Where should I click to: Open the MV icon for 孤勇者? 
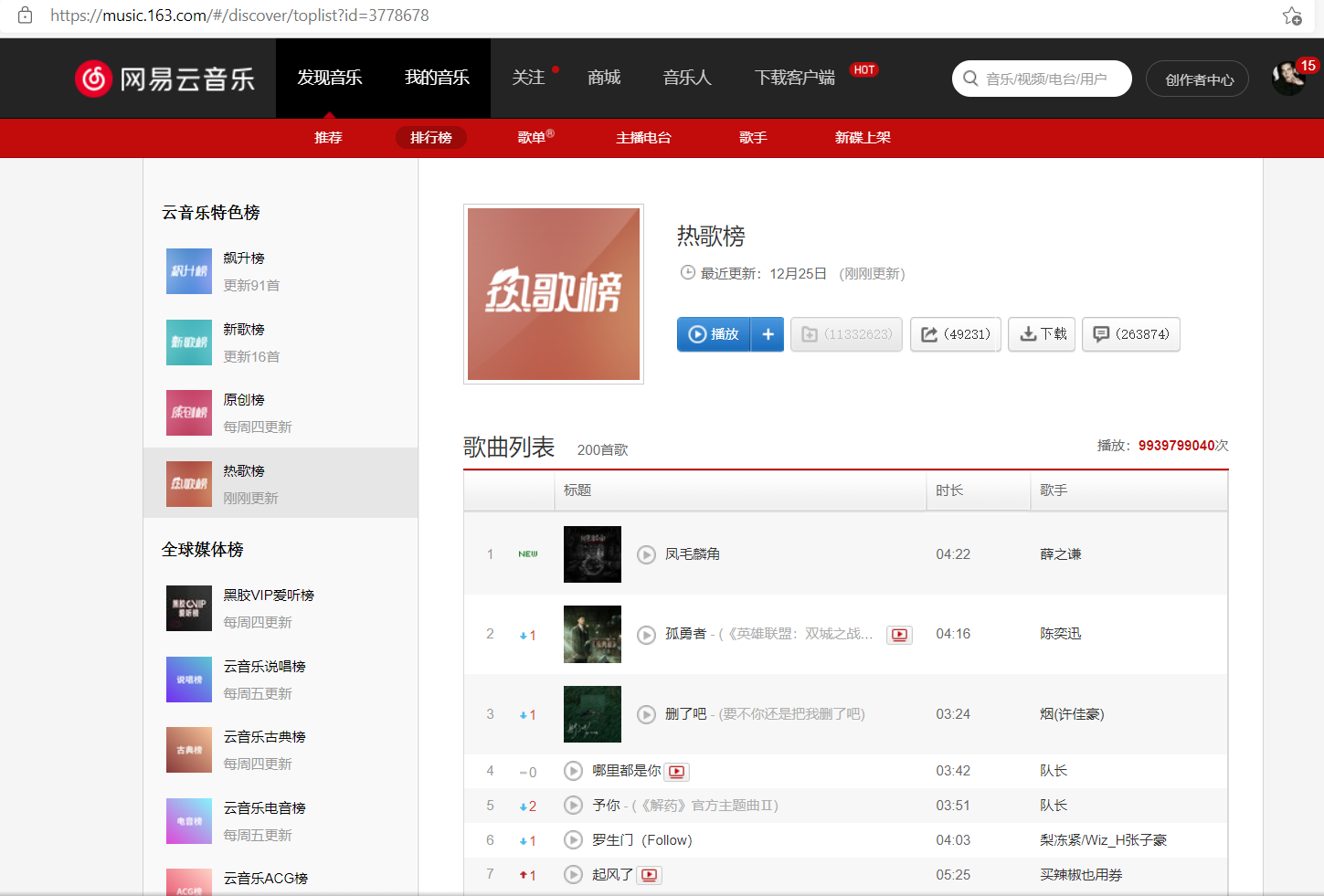tap(900, 635)
